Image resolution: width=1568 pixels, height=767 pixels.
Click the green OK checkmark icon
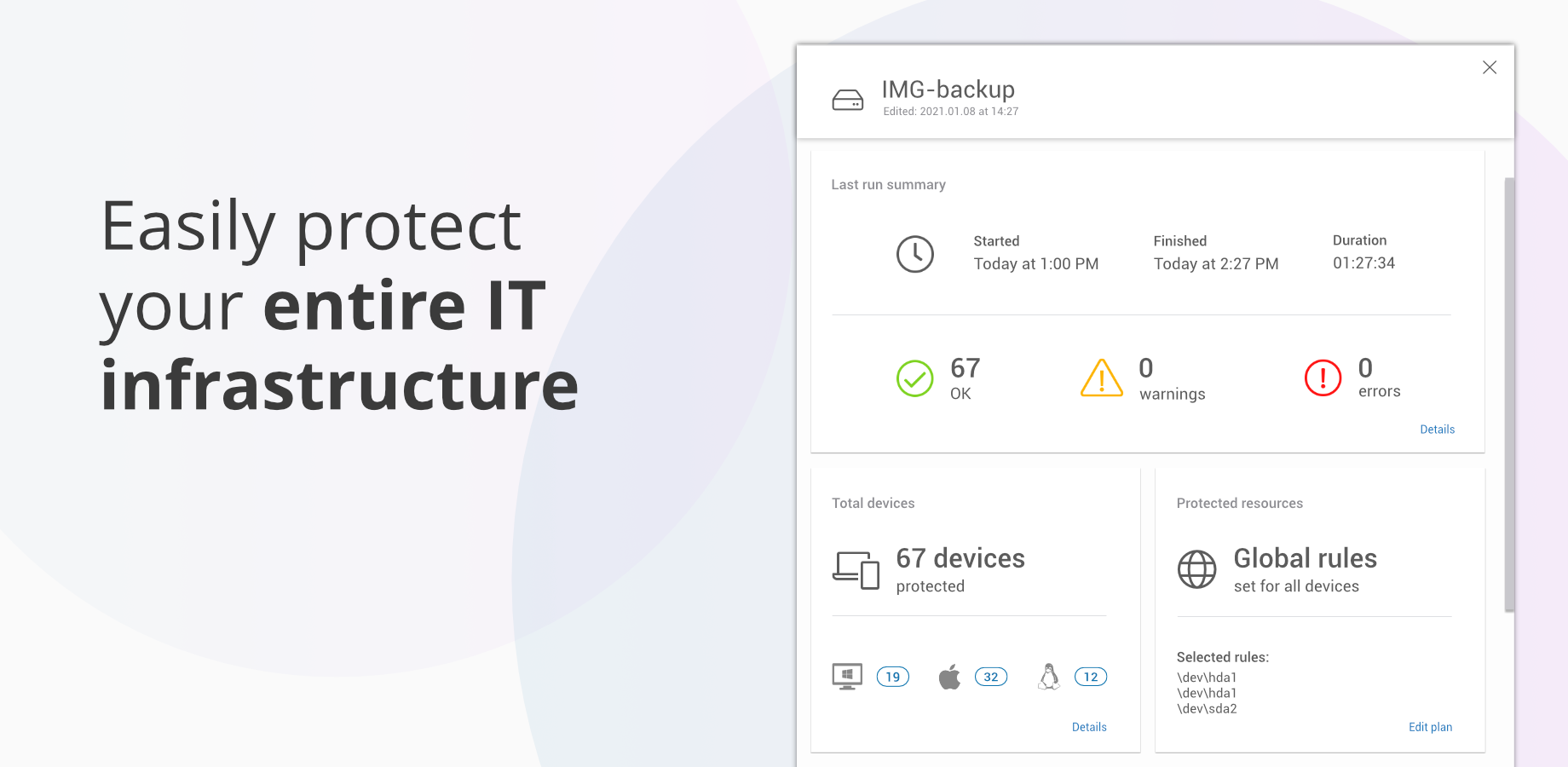(915, 378)
